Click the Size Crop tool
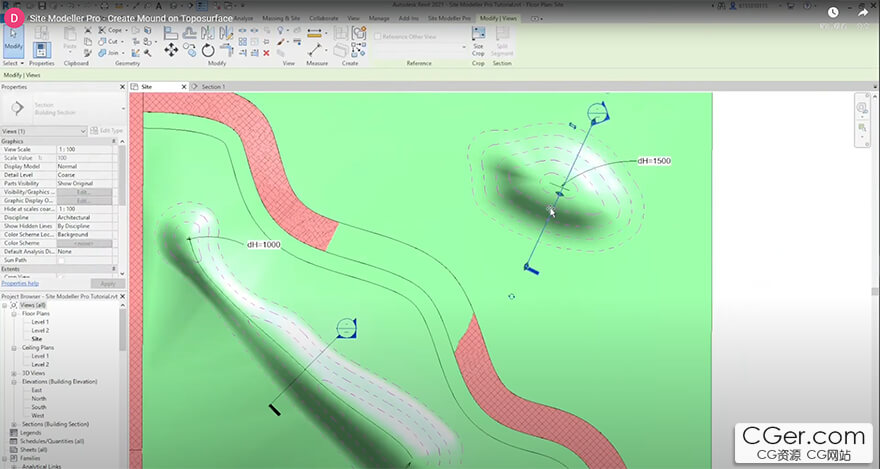Image resolution: width=880 pixels, height=469 pixels. 478,41
